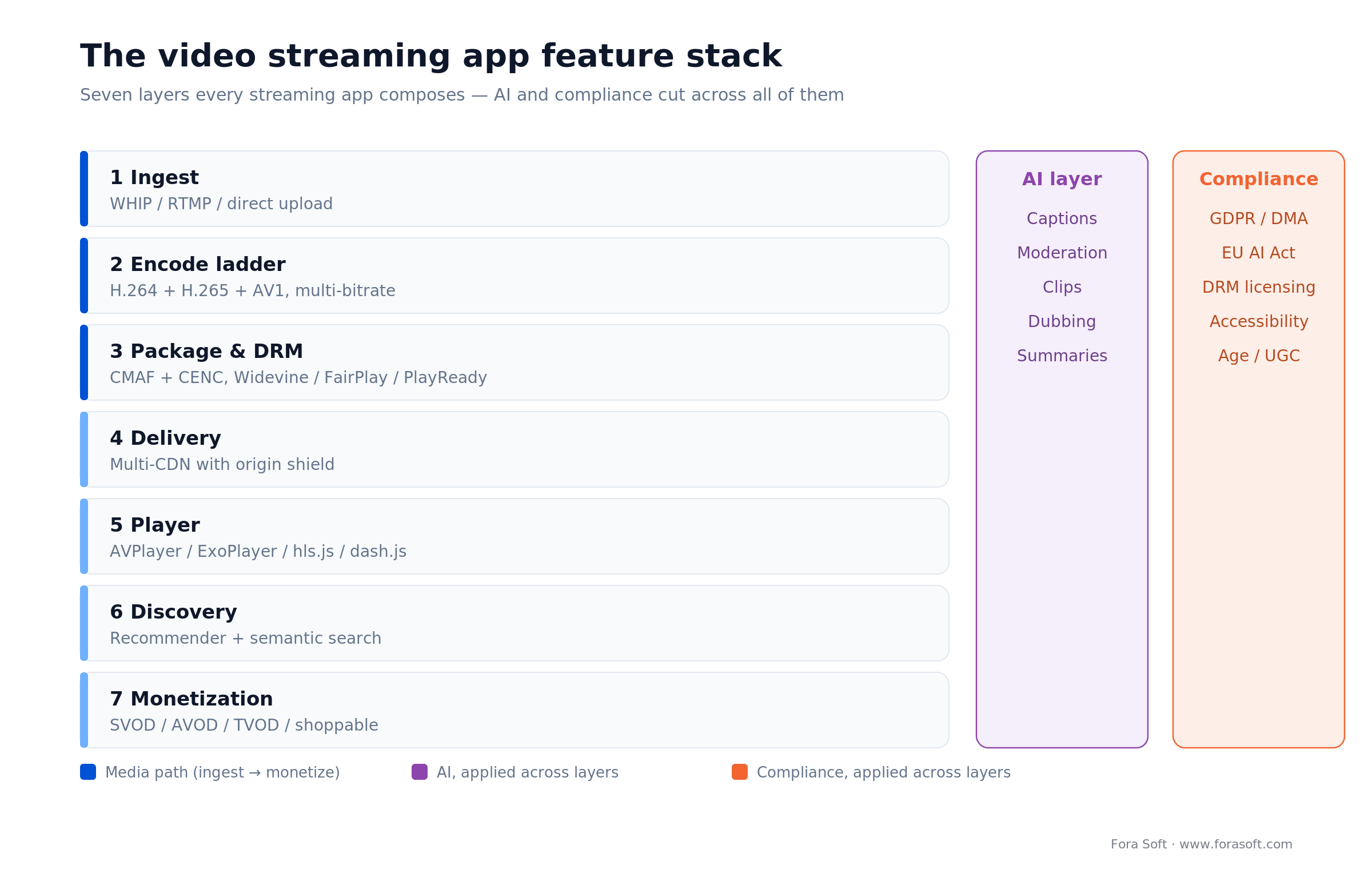
Task: Click 'Dubbing' in the AI layer
Action: pos(1062,322)
